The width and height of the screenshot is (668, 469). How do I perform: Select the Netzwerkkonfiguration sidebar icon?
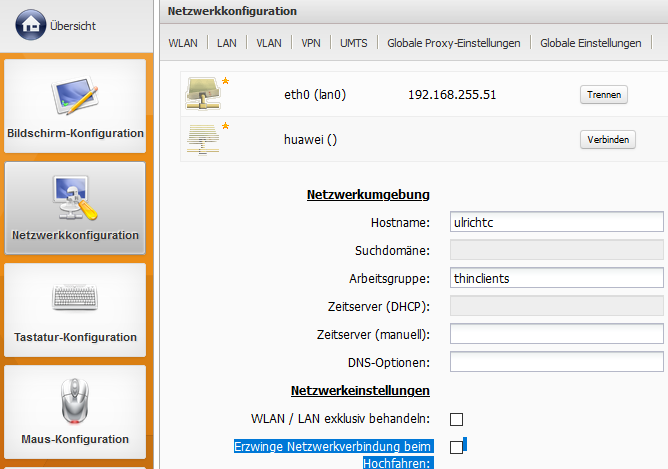click(x=75, y=198)
